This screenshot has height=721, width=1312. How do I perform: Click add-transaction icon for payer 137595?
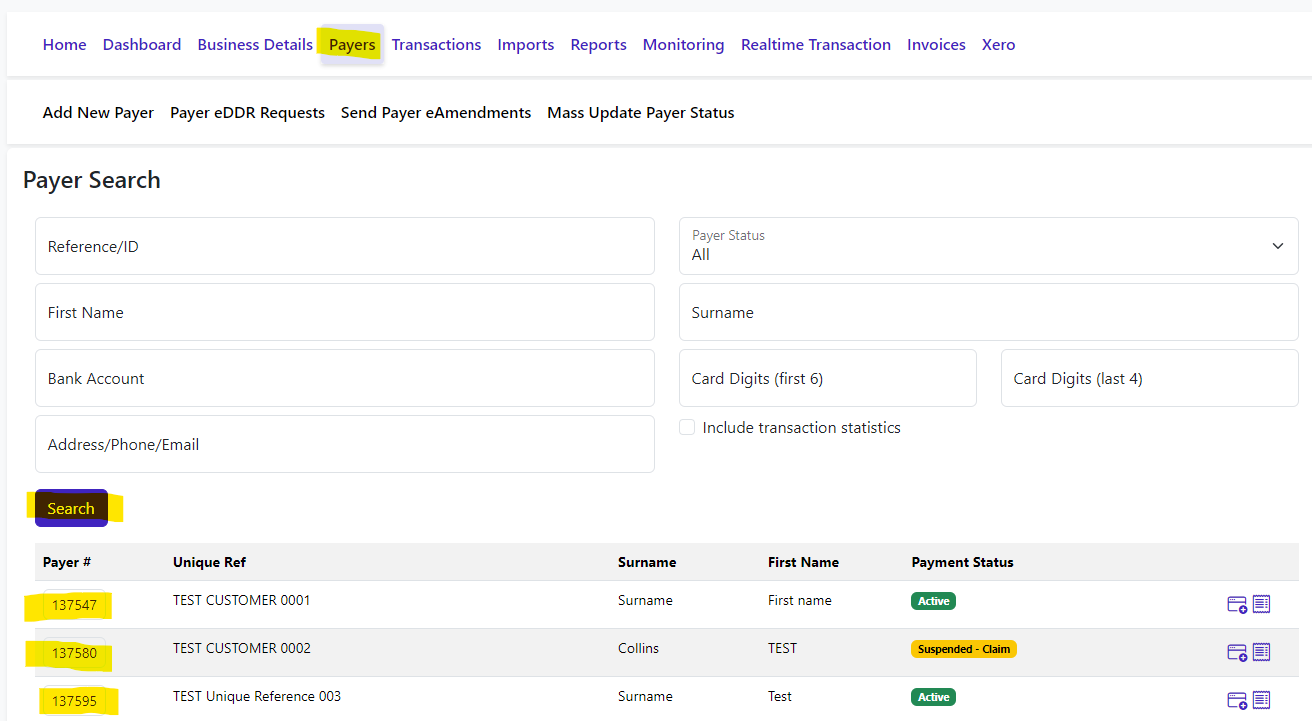point(1237,700)
